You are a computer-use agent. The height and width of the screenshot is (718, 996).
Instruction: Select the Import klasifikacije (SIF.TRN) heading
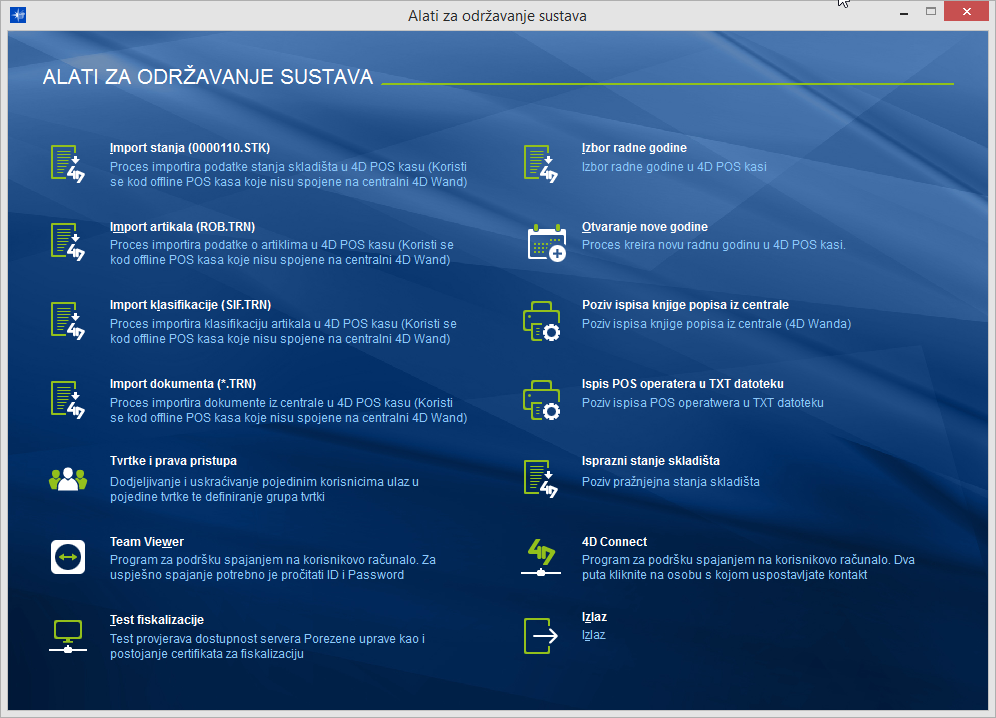tap(191, 305)
